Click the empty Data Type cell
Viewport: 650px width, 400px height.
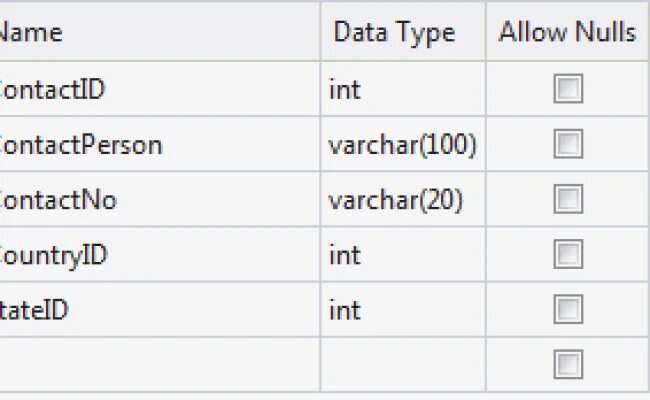[403, 364]
